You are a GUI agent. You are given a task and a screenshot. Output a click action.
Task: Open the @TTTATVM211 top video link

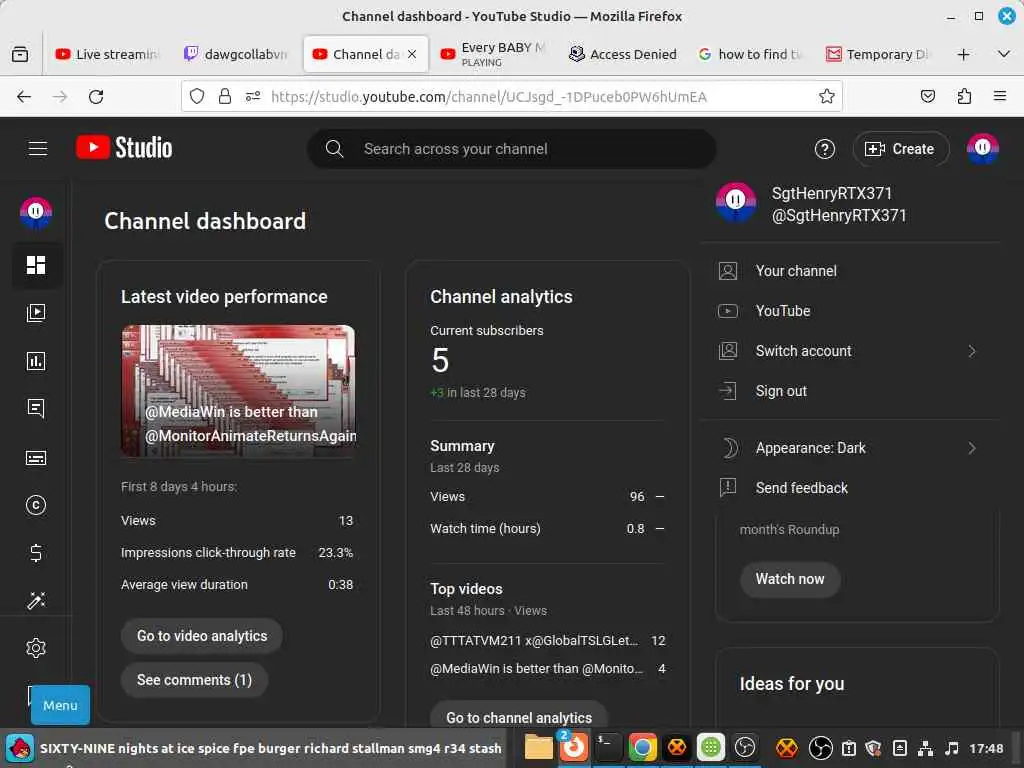pos(534,641)
